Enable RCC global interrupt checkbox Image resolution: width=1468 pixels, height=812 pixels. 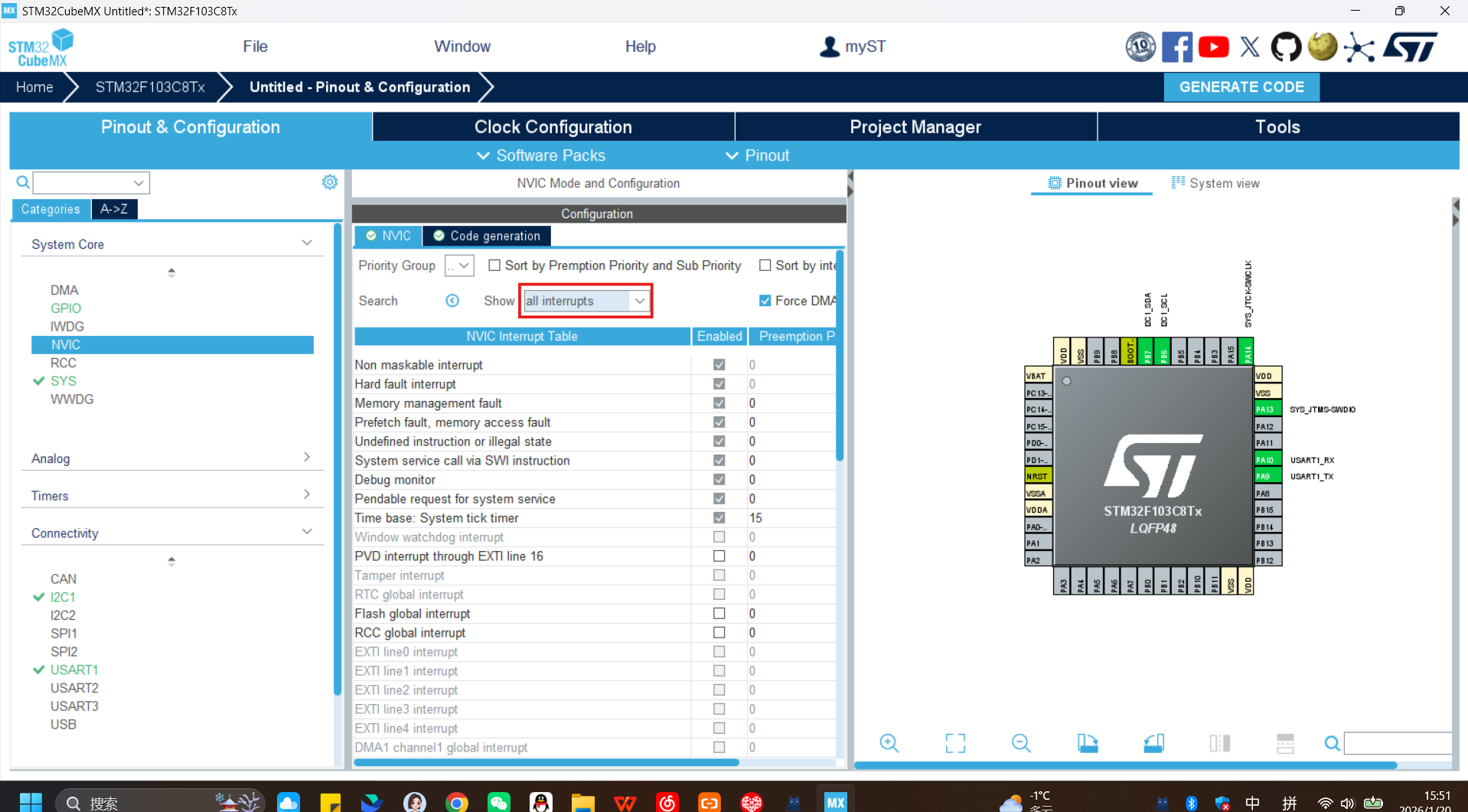(x=719, y=633)
